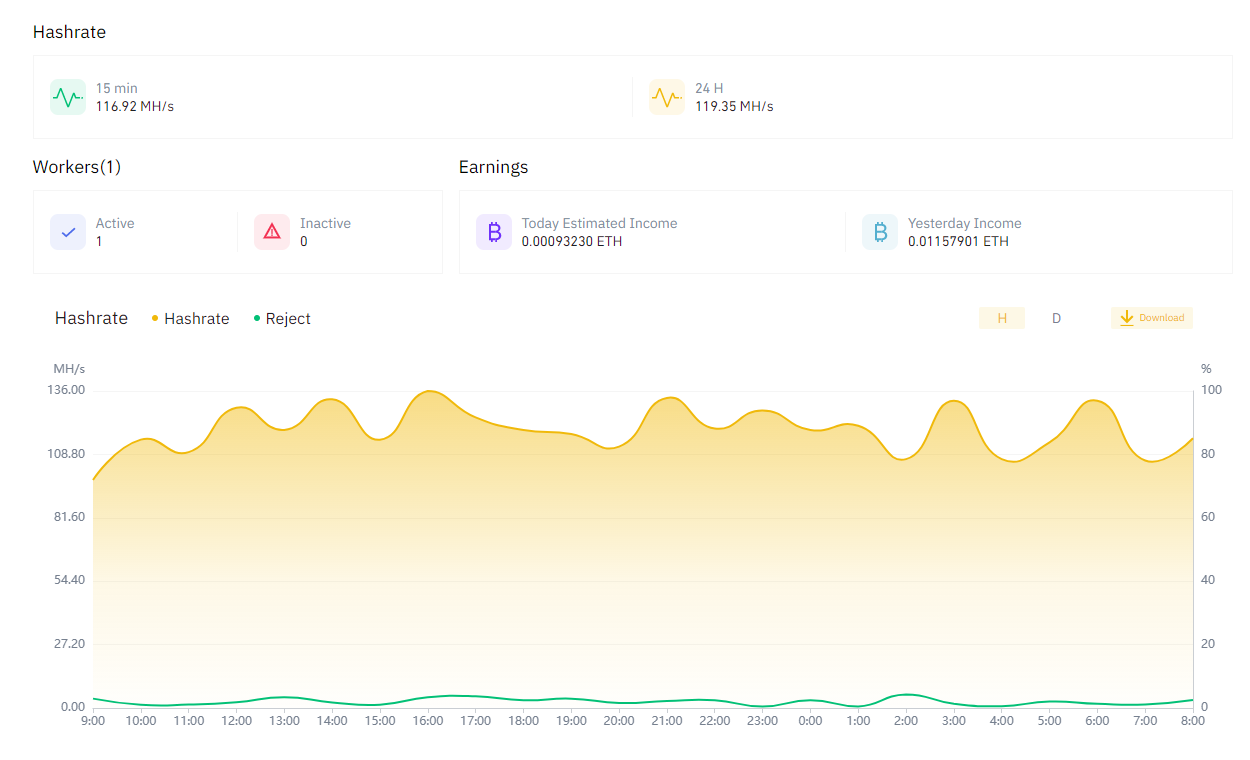Switch the chart to daily D view
1250x760 pixels.
tap(1056, 318)
